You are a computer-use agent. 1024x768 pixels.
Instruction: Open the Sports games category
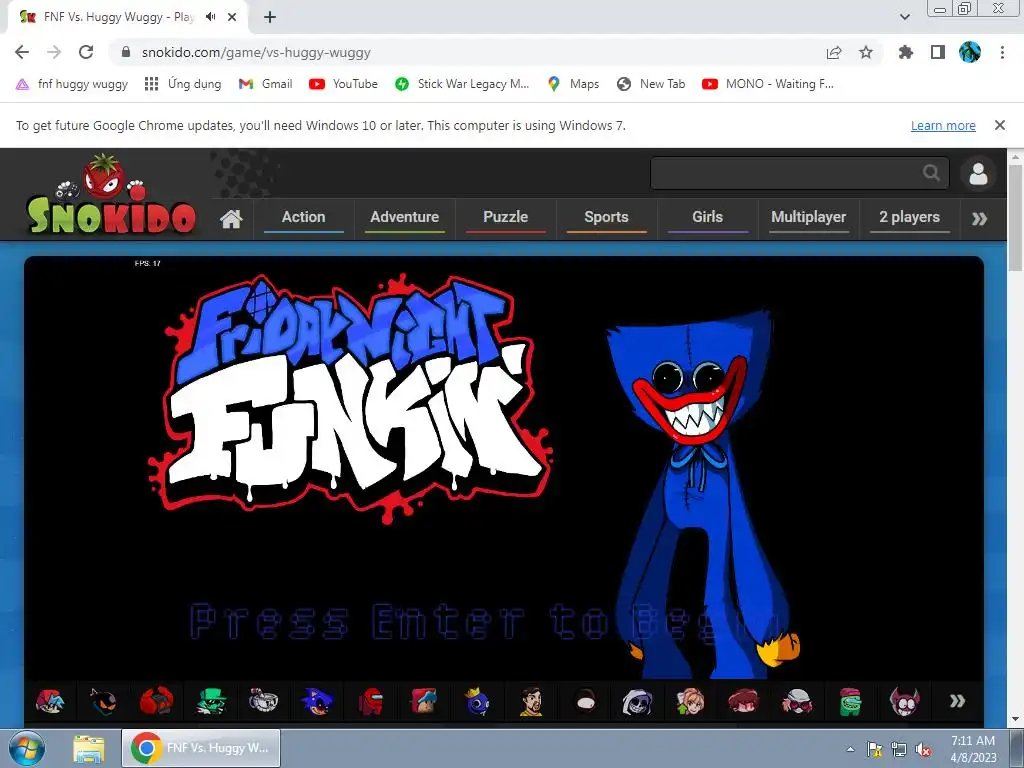tap(607, 217)
